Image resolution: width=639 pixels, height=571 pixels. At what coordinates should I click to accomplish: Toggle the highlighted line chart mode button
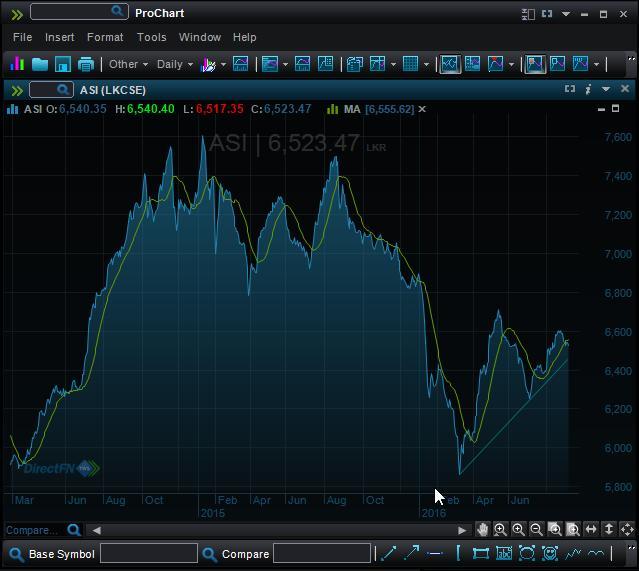coord(450,64)
